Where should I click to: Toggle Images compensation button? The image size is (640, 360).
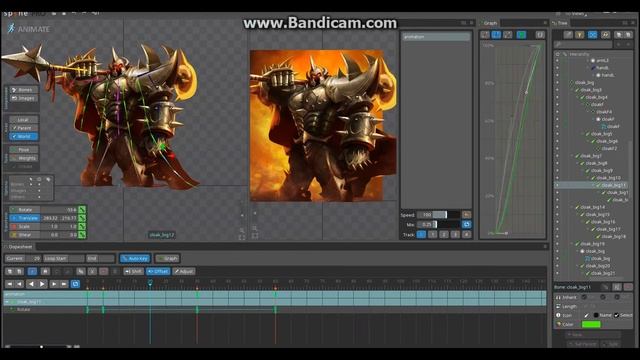pos(24,98)
